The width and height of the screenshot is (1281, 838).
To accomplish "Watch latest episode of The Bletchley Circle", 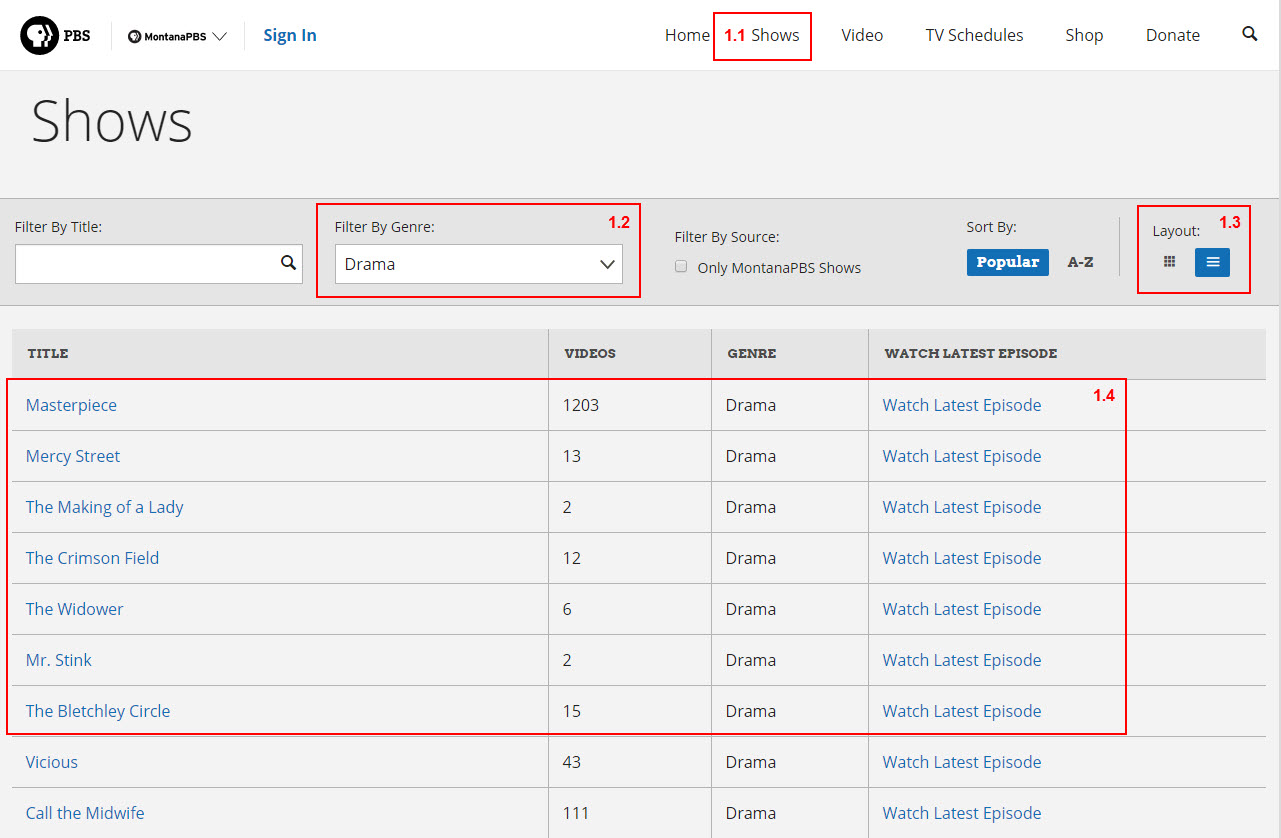I will pos(962,711).
